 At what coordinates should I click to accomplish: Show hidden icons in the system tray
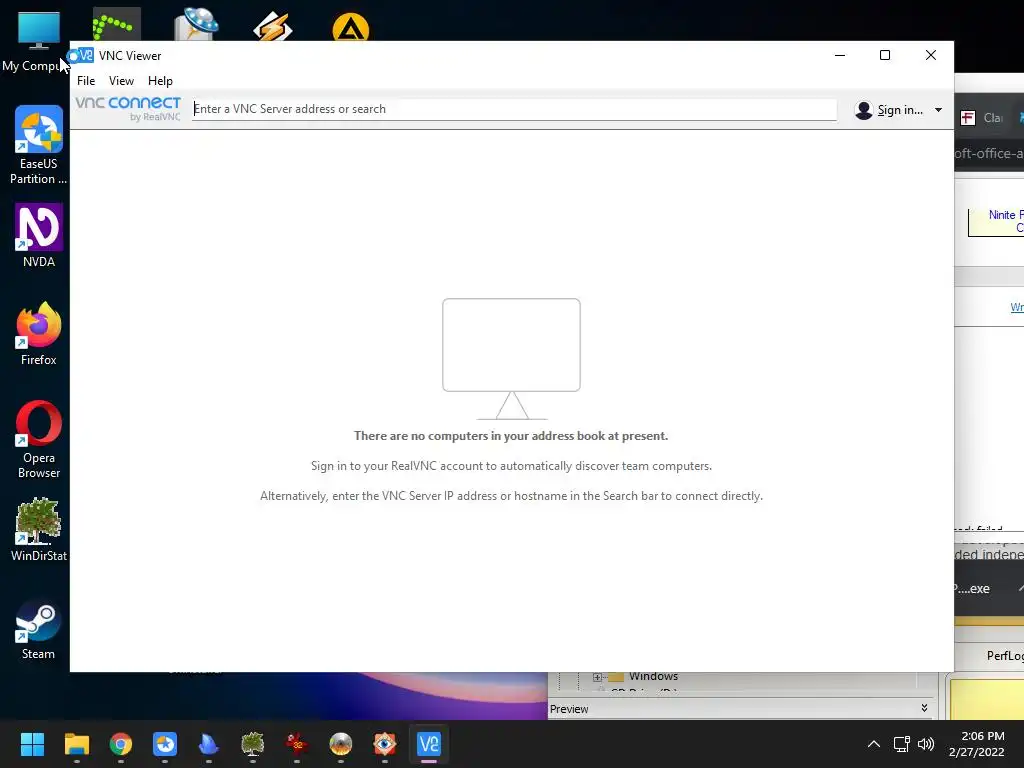[873, 744]
